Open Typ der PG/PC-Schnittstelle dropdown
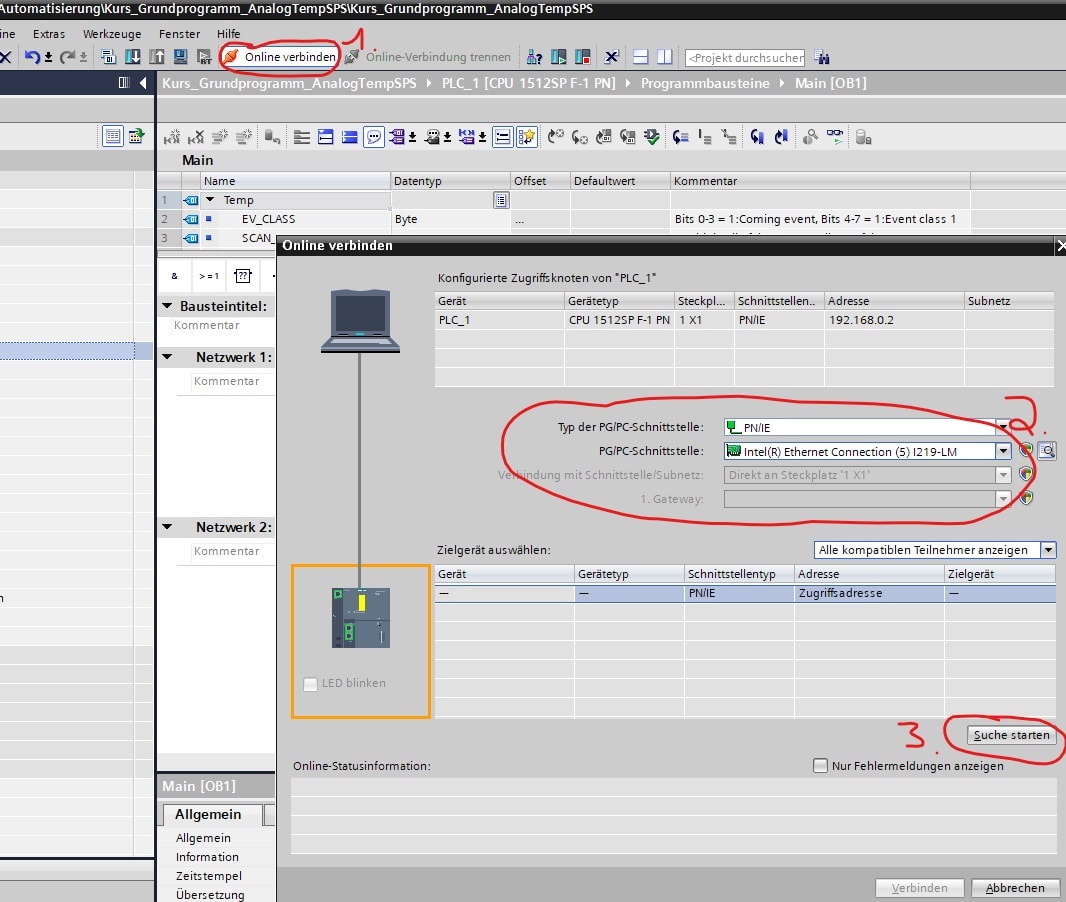The width and height of the screenshot is (1066, 902). (1002, 428)
